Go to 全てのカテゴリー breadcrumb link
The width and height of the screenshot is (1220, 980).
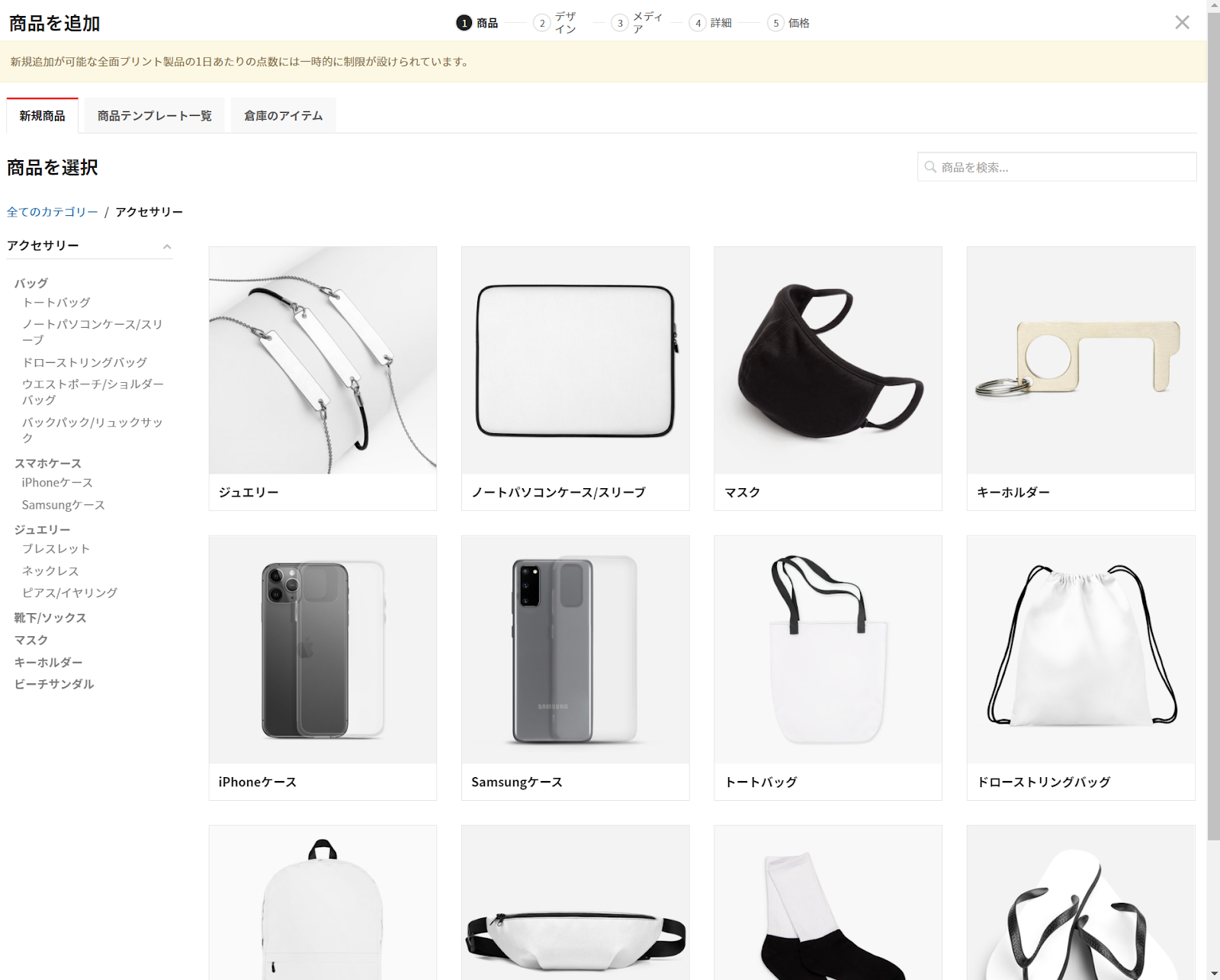[53, 212]
